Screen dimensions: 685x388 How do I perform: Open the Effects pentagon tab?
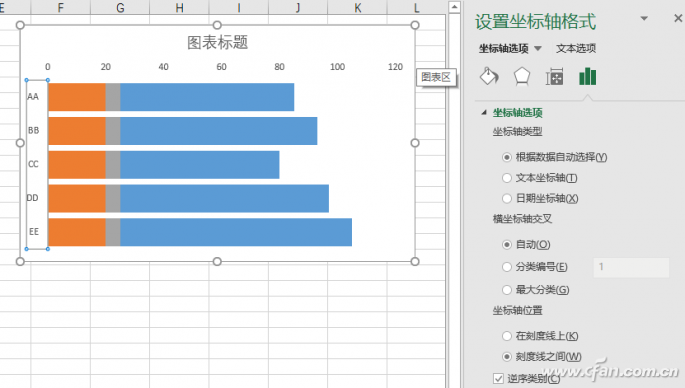[522, 76]
